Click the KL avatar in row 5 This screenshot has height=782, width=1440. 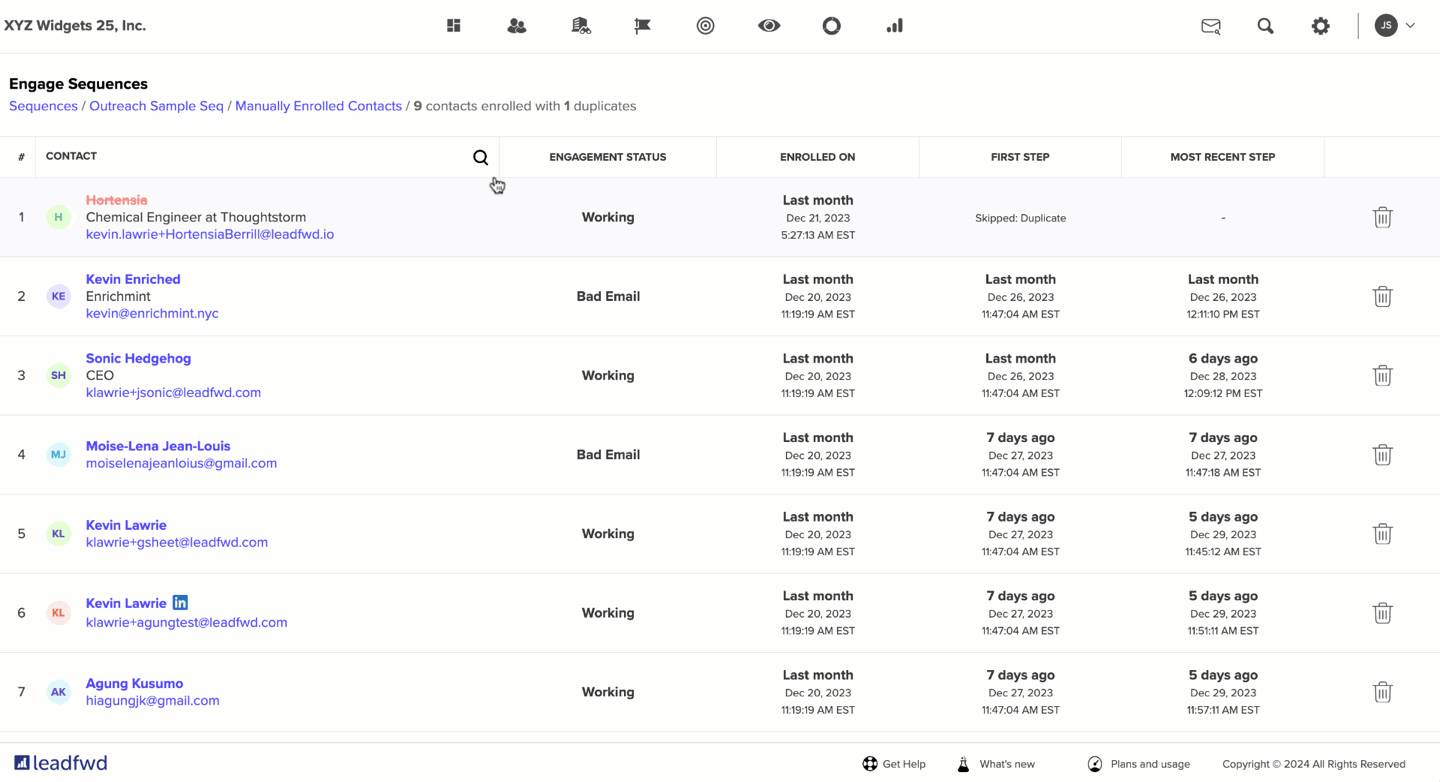(x=58, y=533)
